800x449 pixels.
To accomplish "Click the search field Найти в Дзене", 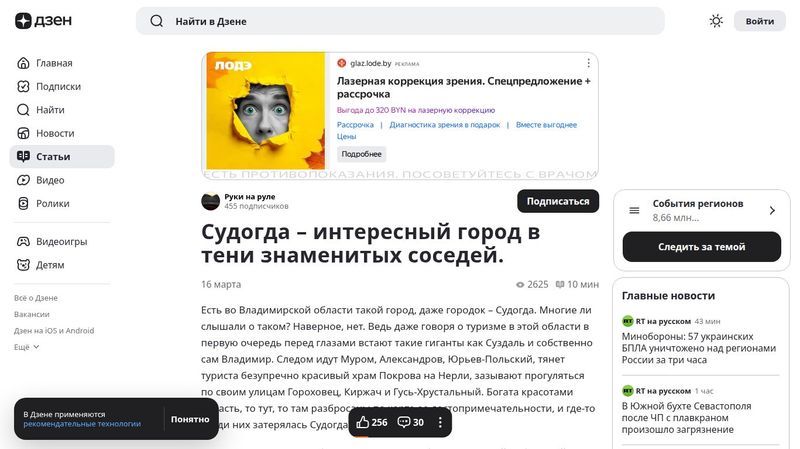I will pyautogui.click(x=400, y=21).
